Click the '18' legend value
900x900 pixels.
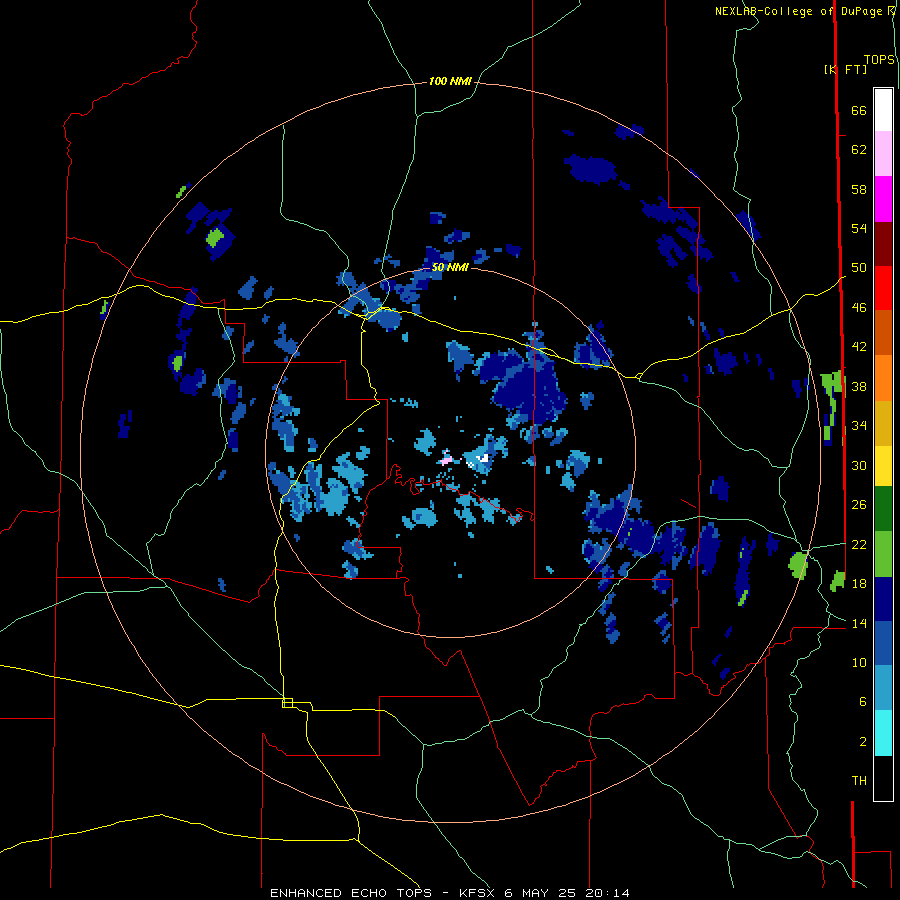click(x=859, y=584)
